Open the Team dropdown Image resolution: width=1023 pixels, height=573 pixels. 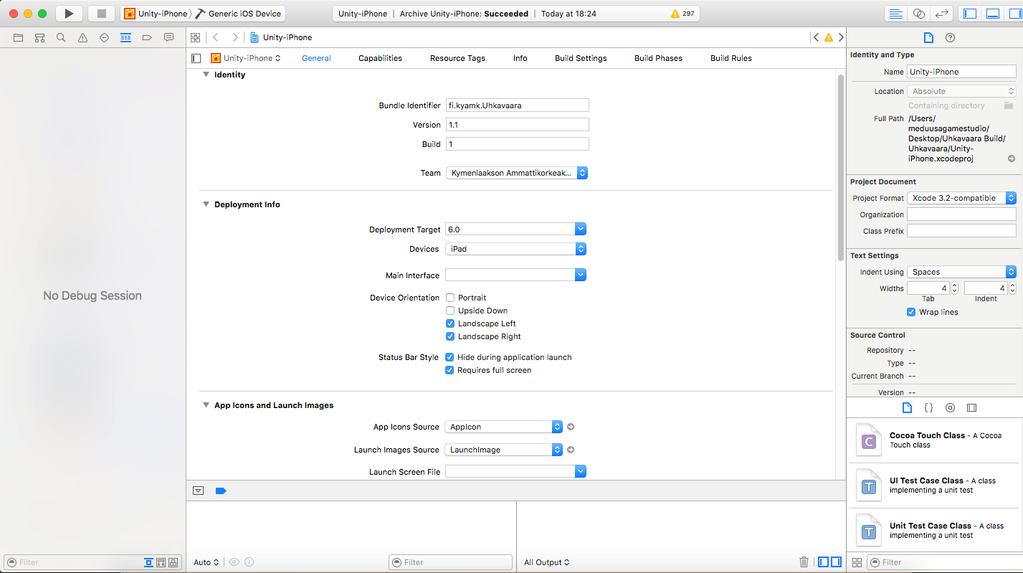click(x=517, y=173)
